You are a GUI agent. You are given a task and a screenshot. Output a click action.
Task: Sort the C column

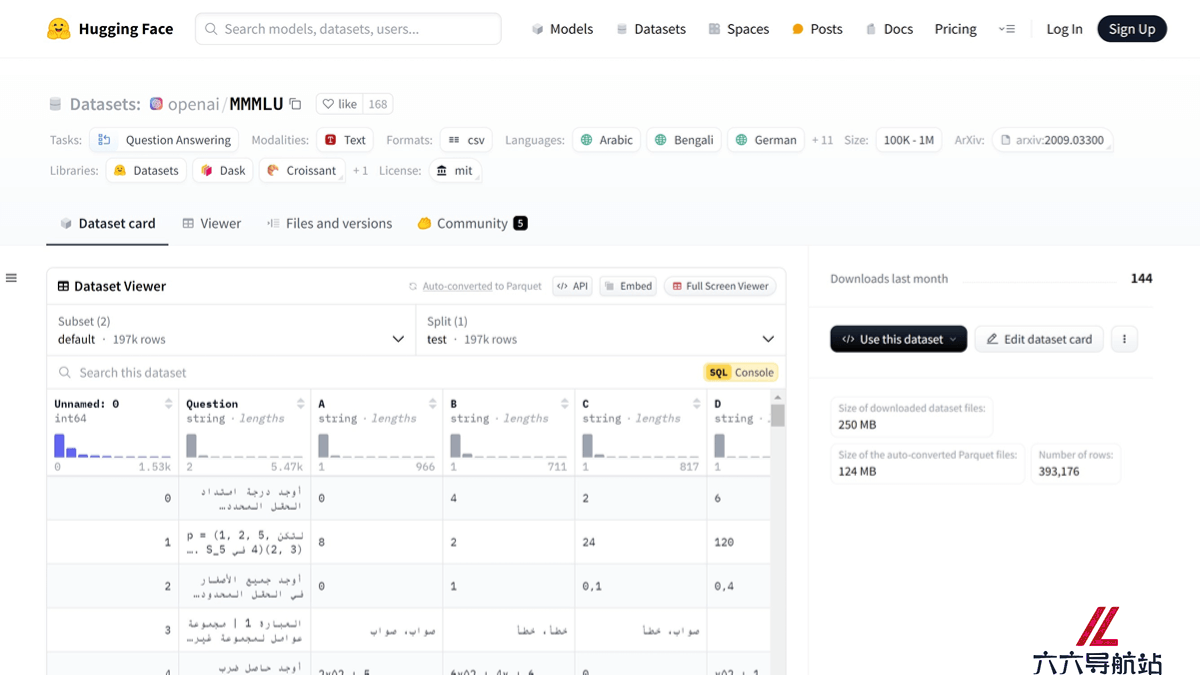tap(697, 404)
